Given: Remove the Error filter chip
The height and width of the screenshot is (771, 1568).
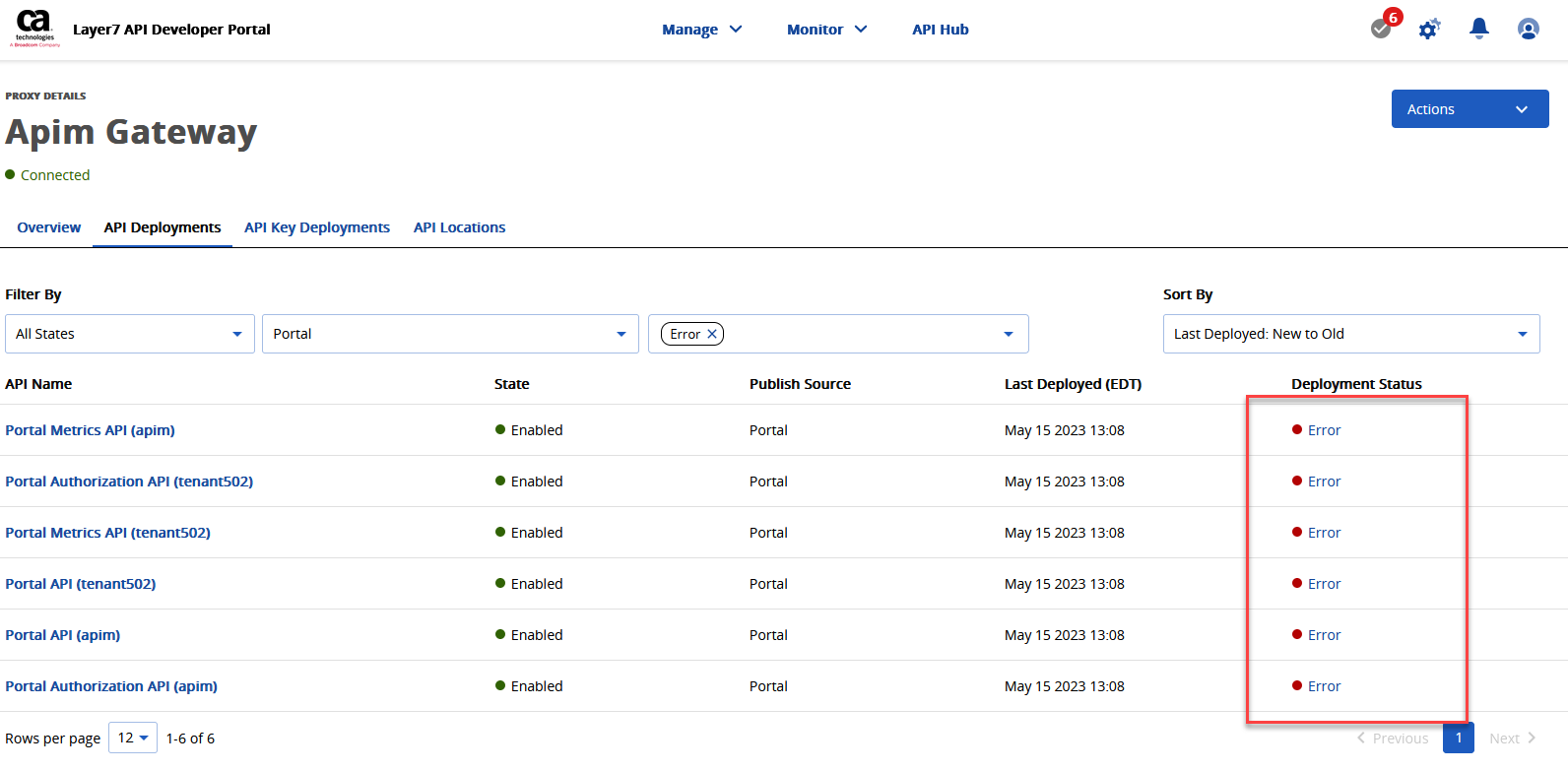Looking at the screenshot, I should [x=712, y=335].
